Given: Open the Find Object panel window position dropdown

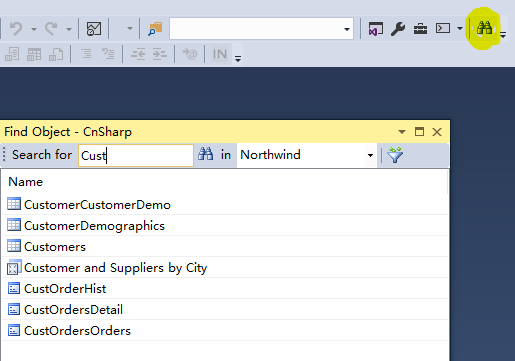Looking at the screenshot, I should tap(402, 132).
